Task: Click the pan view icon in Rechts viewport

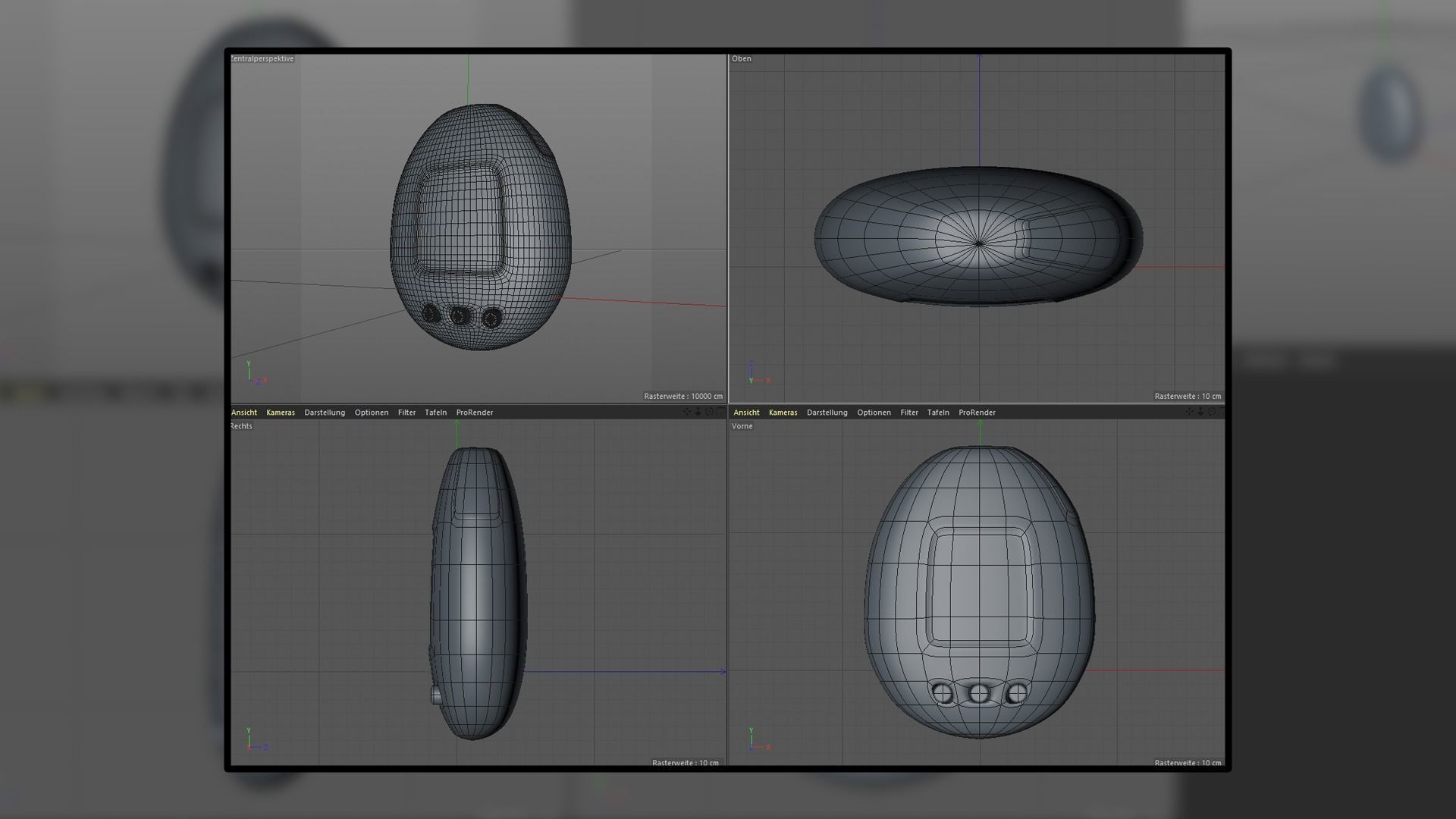Action: tap(686, 412)
